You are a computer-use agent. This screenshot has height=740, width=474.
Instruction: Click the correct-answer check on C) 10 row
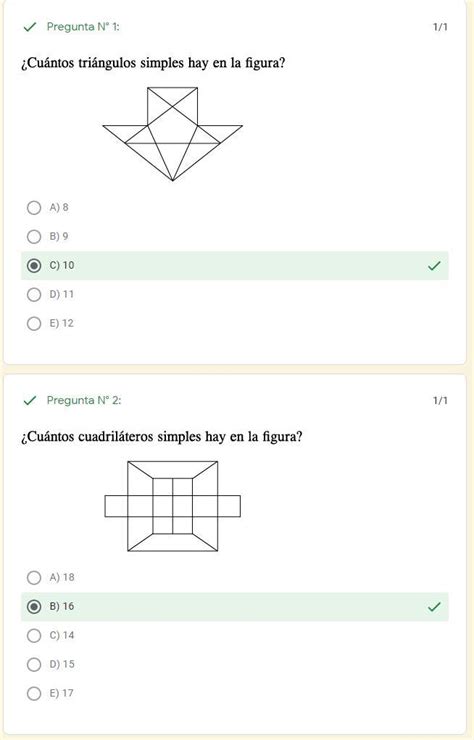pyautogui.click(x=434, y=266)
